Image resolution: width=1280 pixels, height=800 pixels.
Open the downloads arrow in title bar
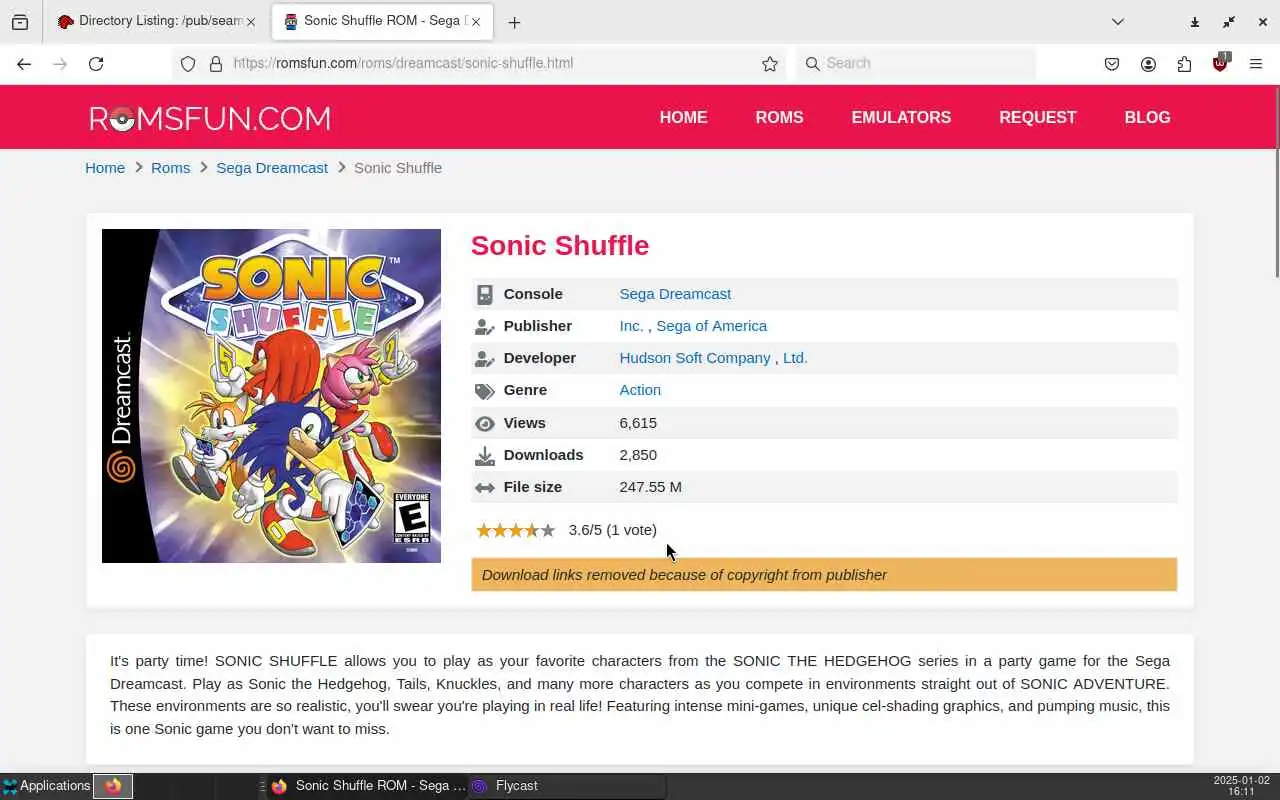pos(1195,22)
